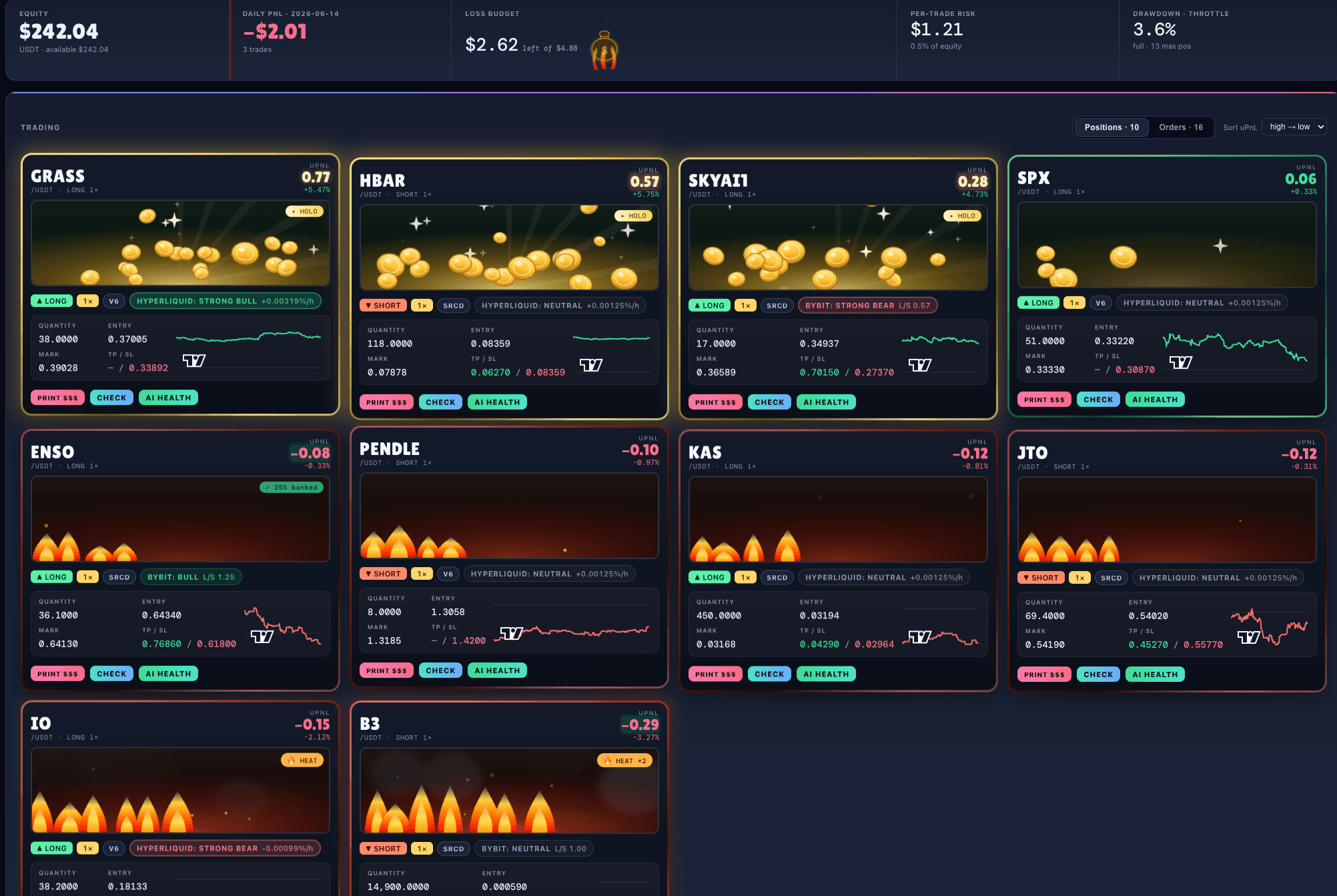Click the 25% banked badge on ENSO card
1337x896 pixels.
(292, 488)
